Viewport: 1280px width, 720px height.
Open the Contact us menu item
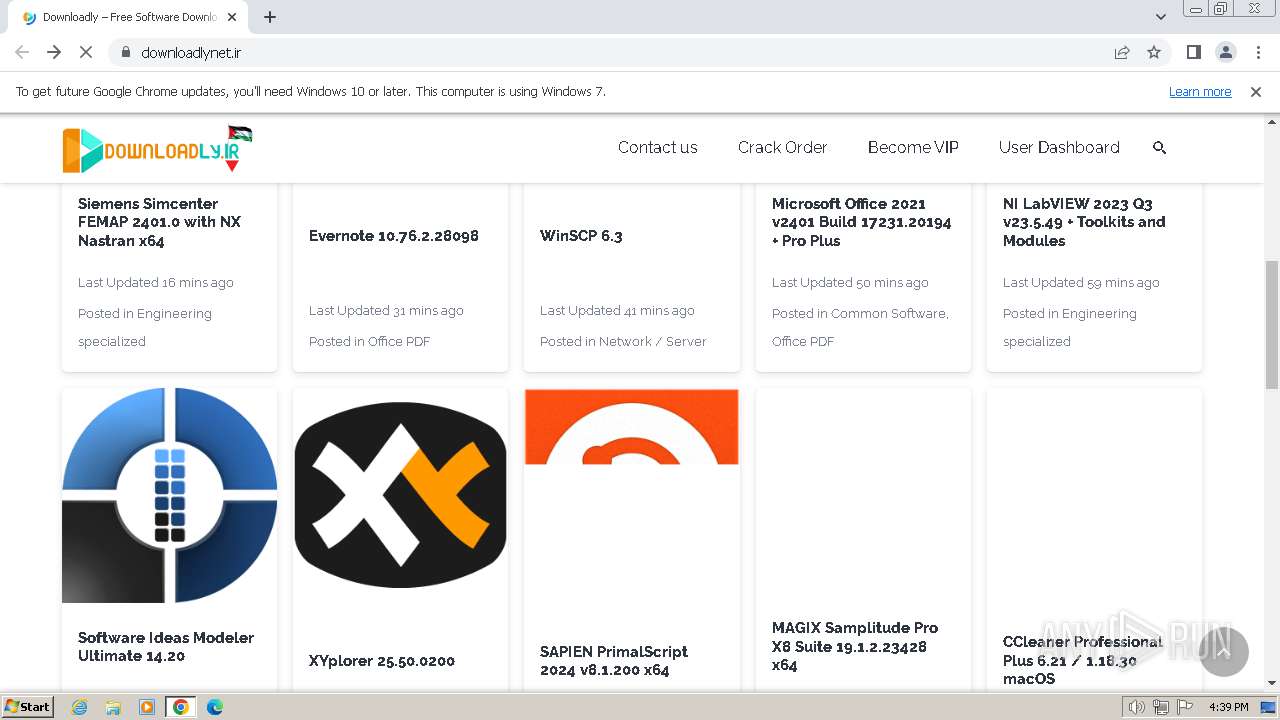point(658,147)
